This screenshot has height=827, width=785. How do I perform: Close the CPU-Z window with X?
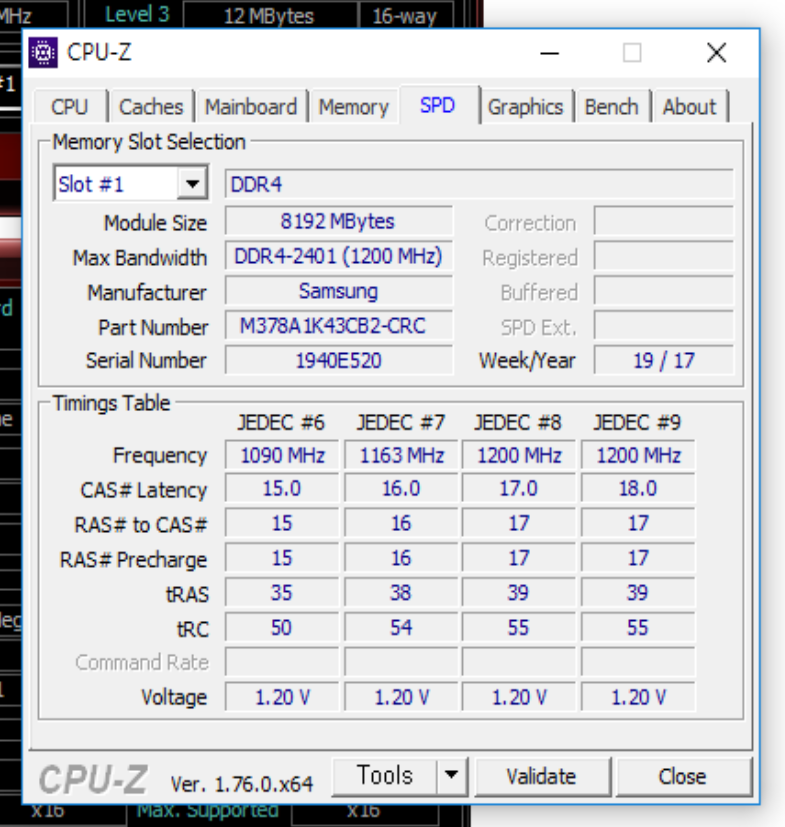click(716, 53)
